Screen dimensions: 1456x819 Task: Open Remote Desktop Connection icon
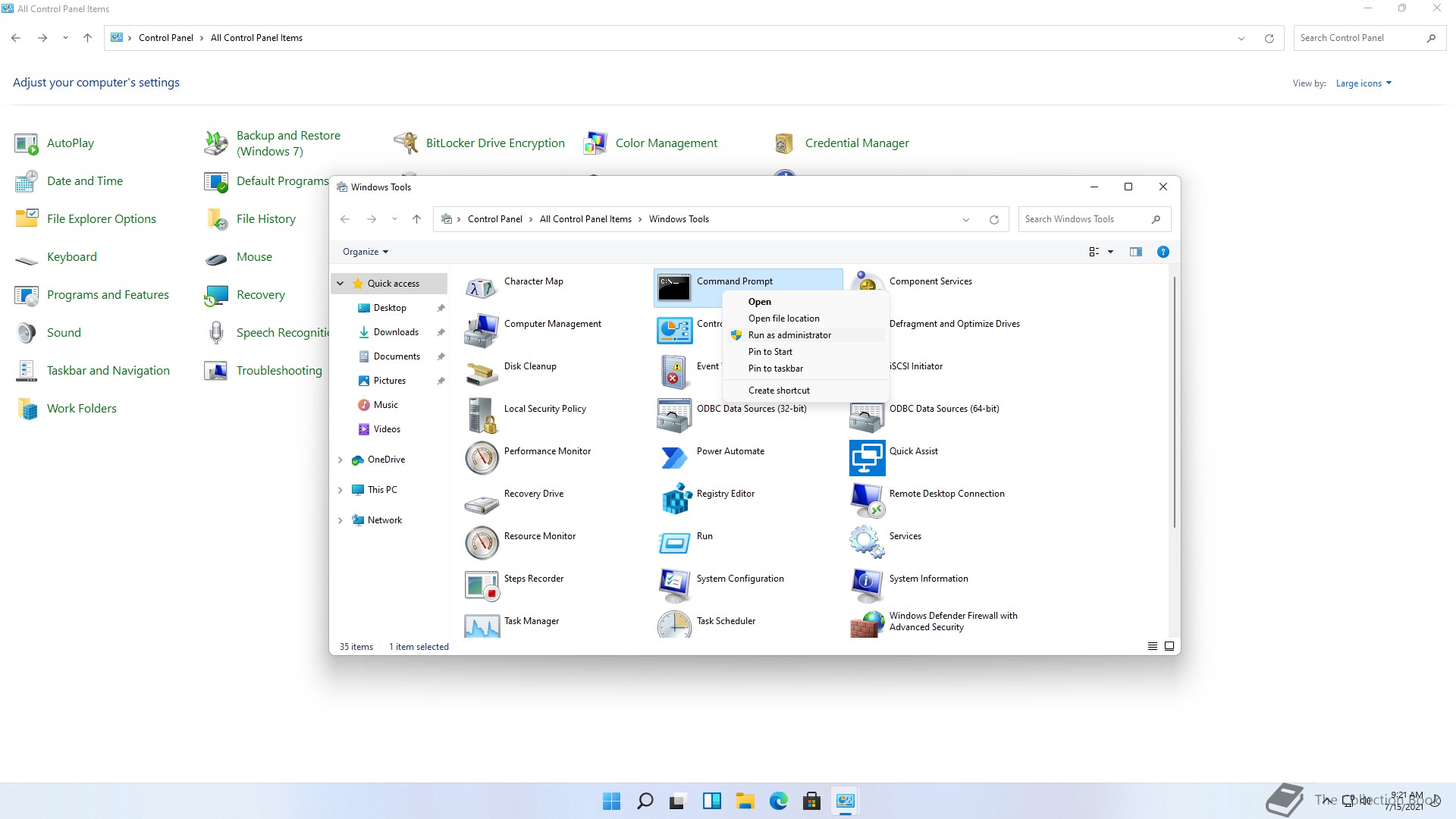(x=867, y=500)
